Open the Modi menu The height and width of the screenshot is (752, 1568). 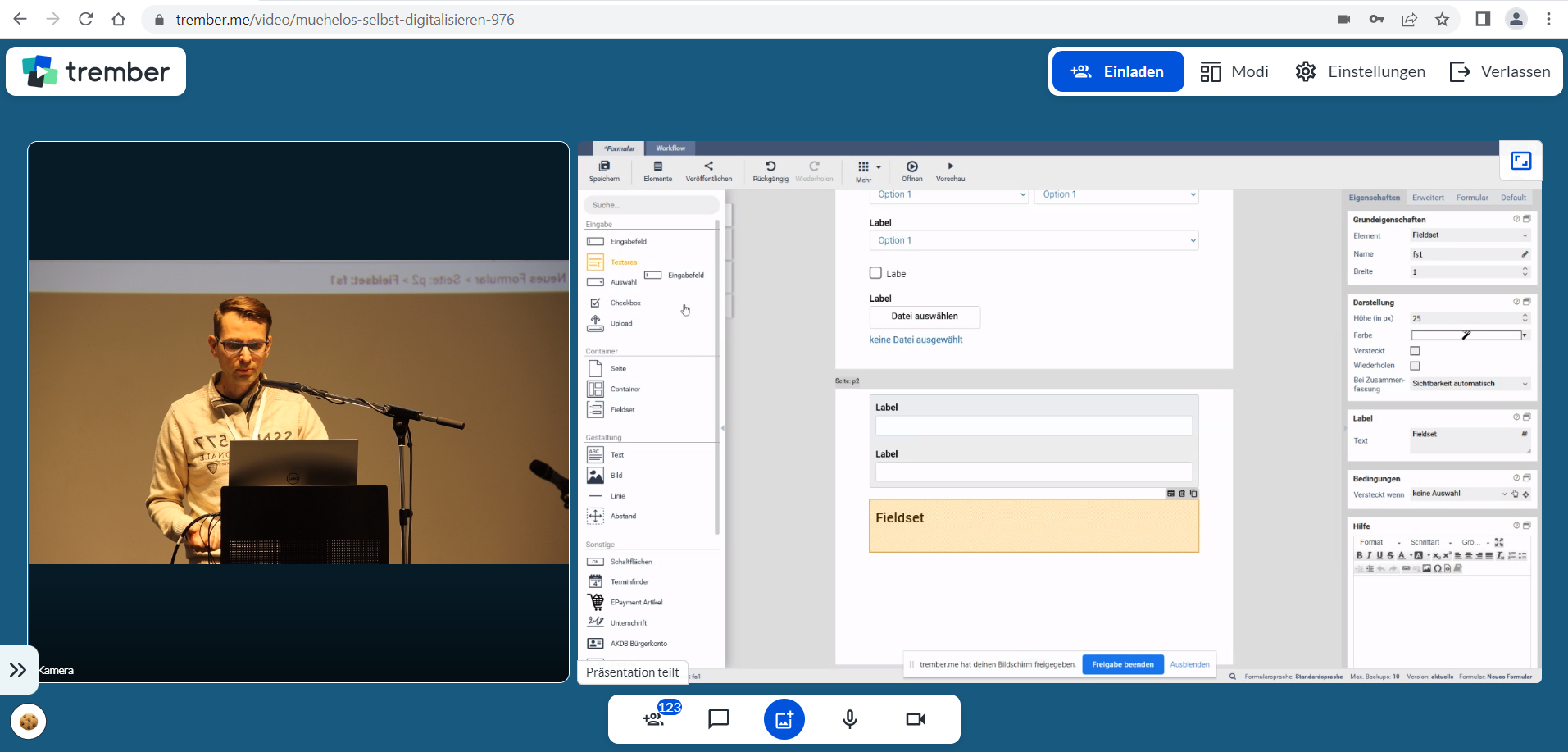(x=1234, y=71)
